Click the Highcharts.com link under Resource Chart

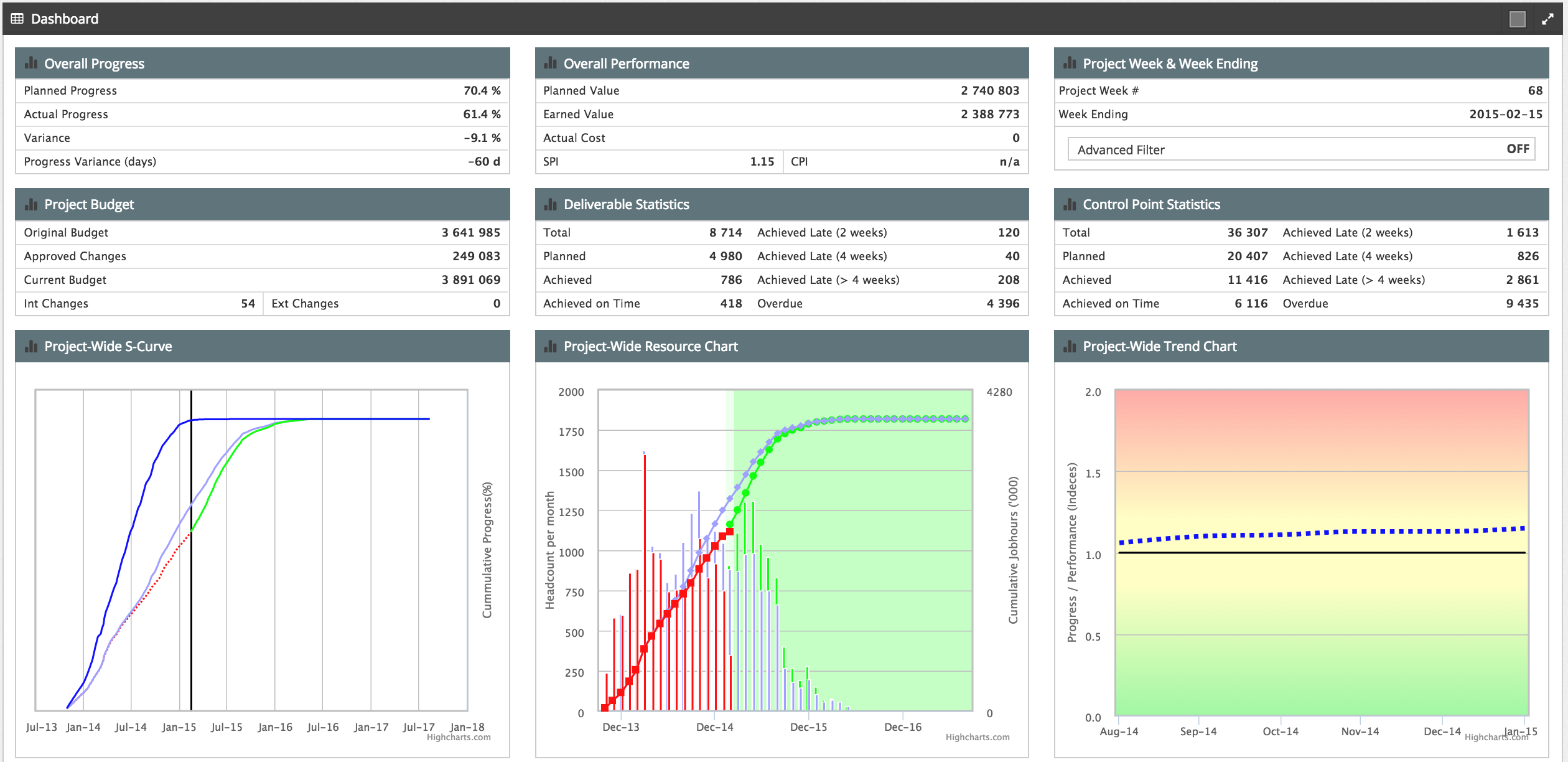pos(978,737)
